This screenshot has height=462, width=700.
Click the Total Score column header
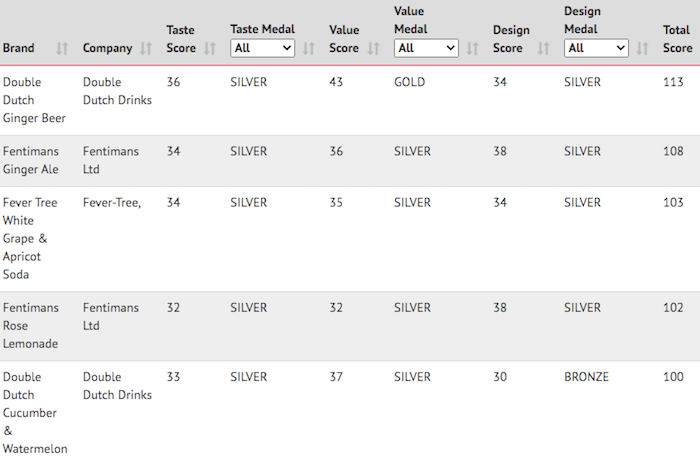tap(678, 39)
